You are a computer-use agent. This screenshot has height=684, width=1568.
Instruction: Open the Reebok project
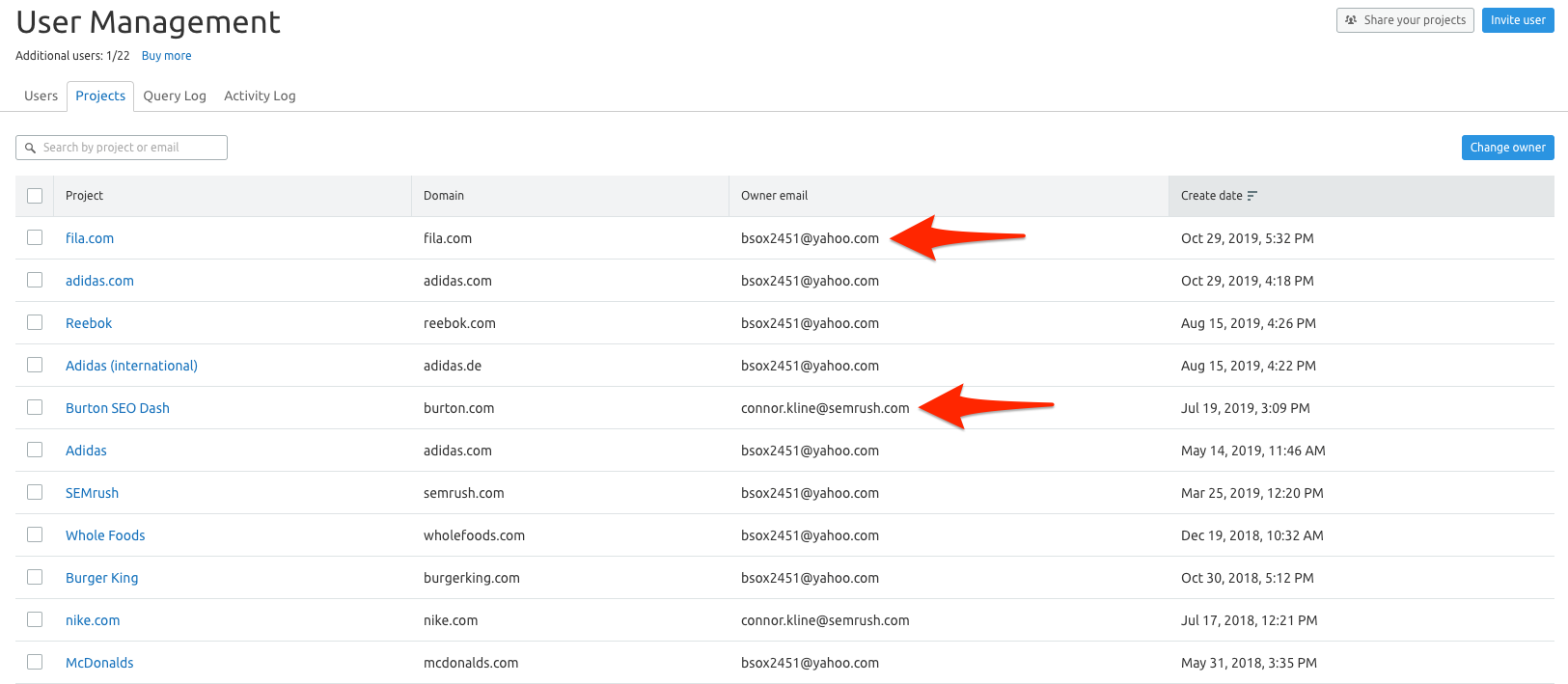89,323
